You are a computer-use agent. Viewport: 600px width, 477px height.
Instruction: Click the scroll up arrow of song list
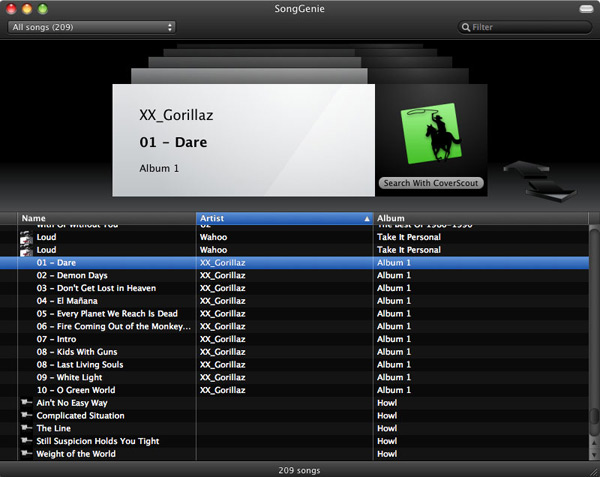pyautogui.click(x=594, y=443)
